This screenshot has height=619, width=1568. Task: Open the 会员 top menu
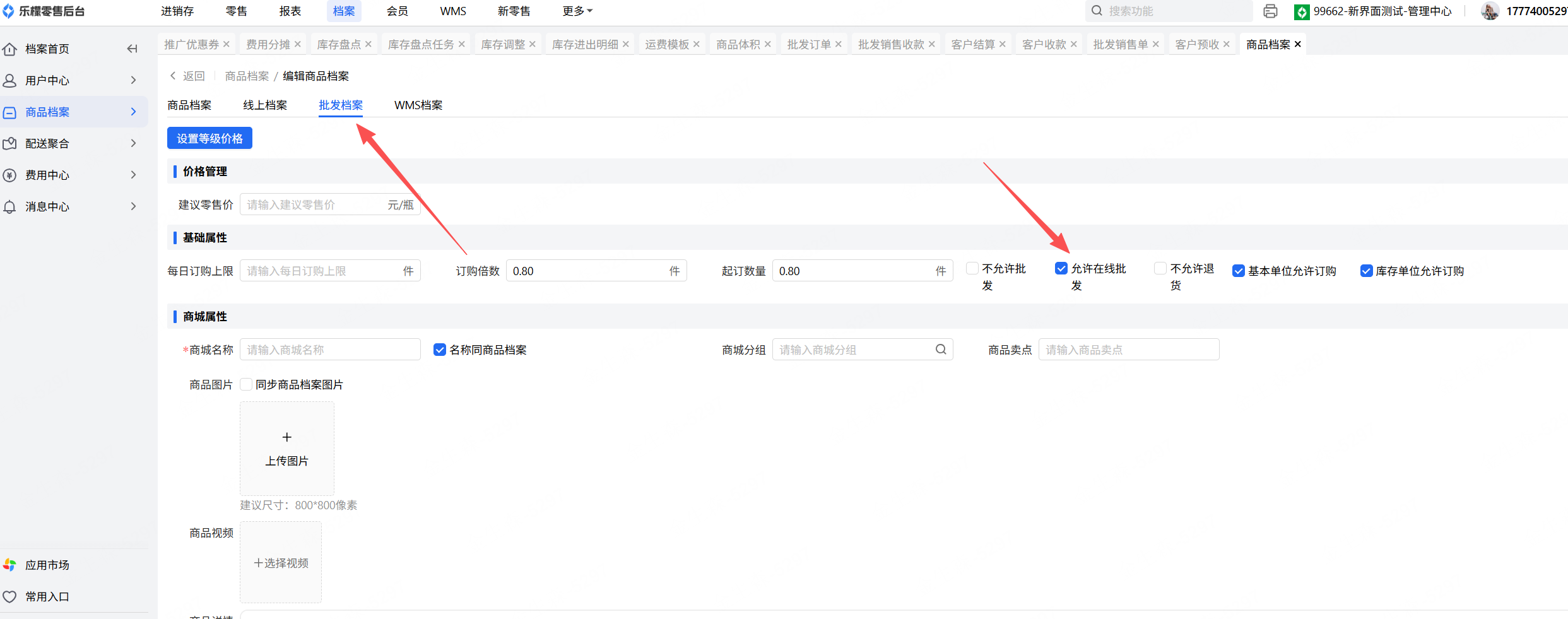tap(398, 11)
